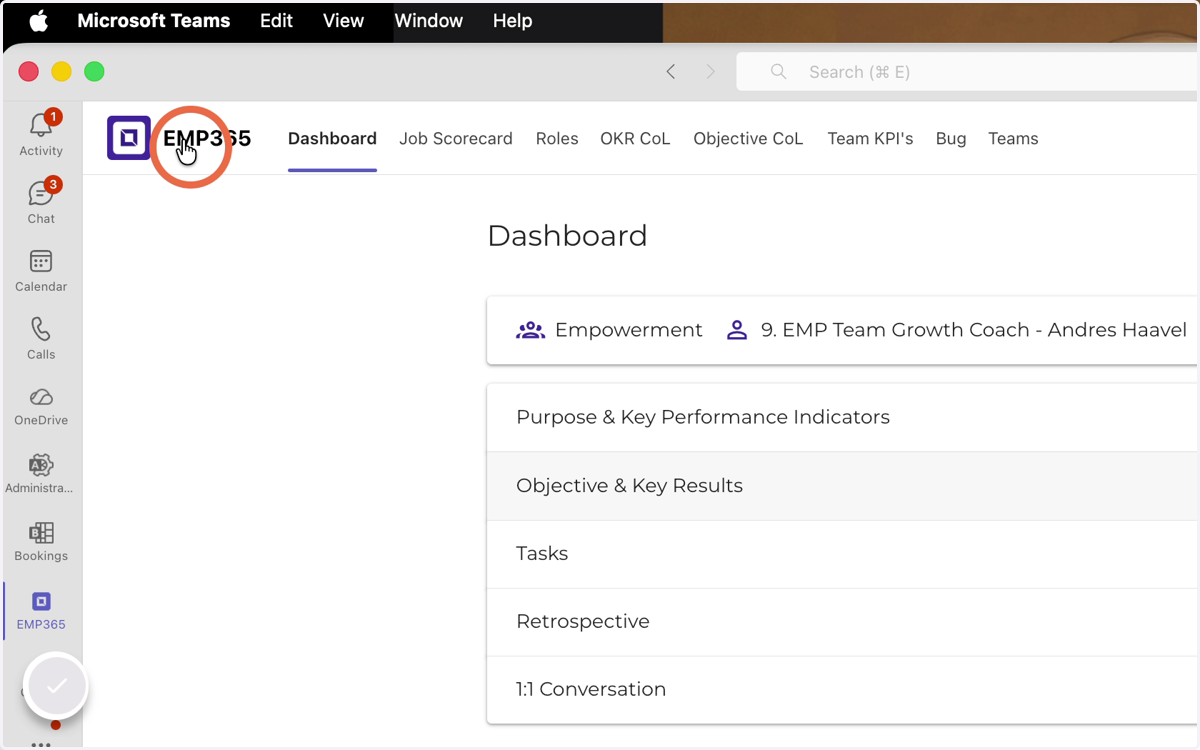This screenshot has width=1200, height=750.
Task: Click the more apps ellipsis in sidebar
Action: (x=41, y=744)
